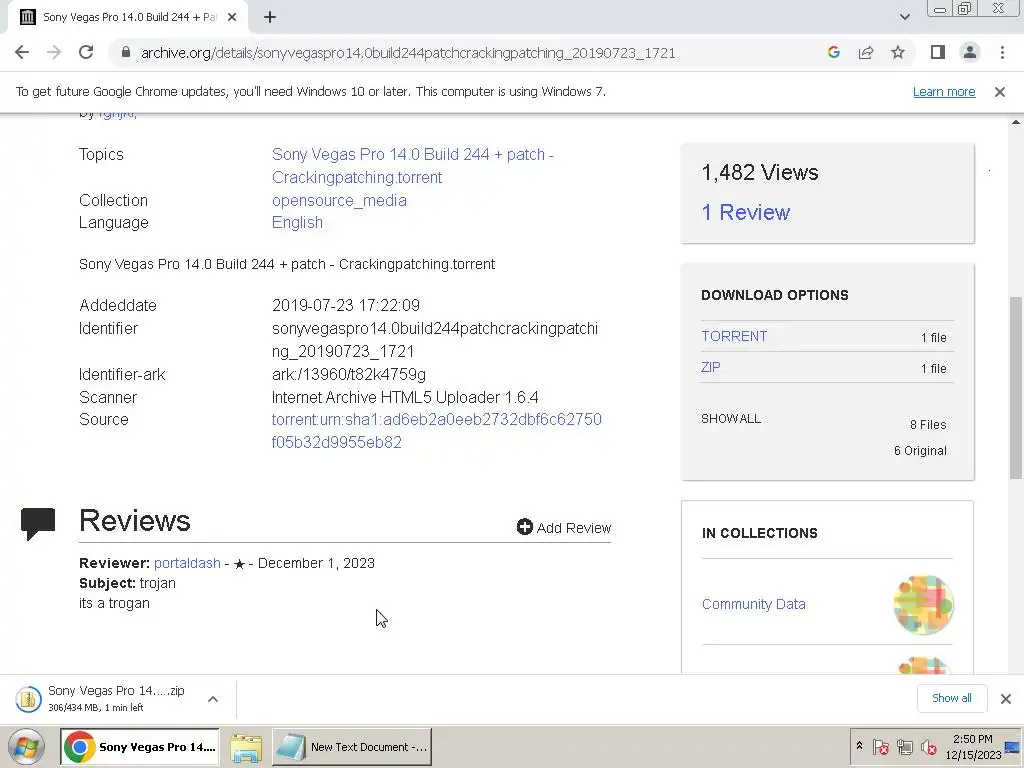Click downloading zip file icon
1024x768 pixels.
28,699
